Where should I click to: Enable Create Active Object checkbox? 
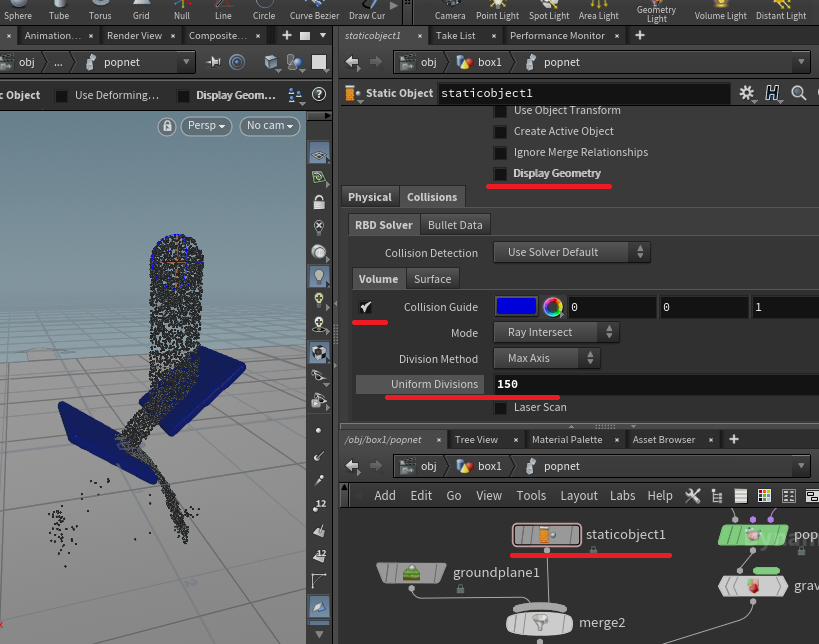pos(500,132)
